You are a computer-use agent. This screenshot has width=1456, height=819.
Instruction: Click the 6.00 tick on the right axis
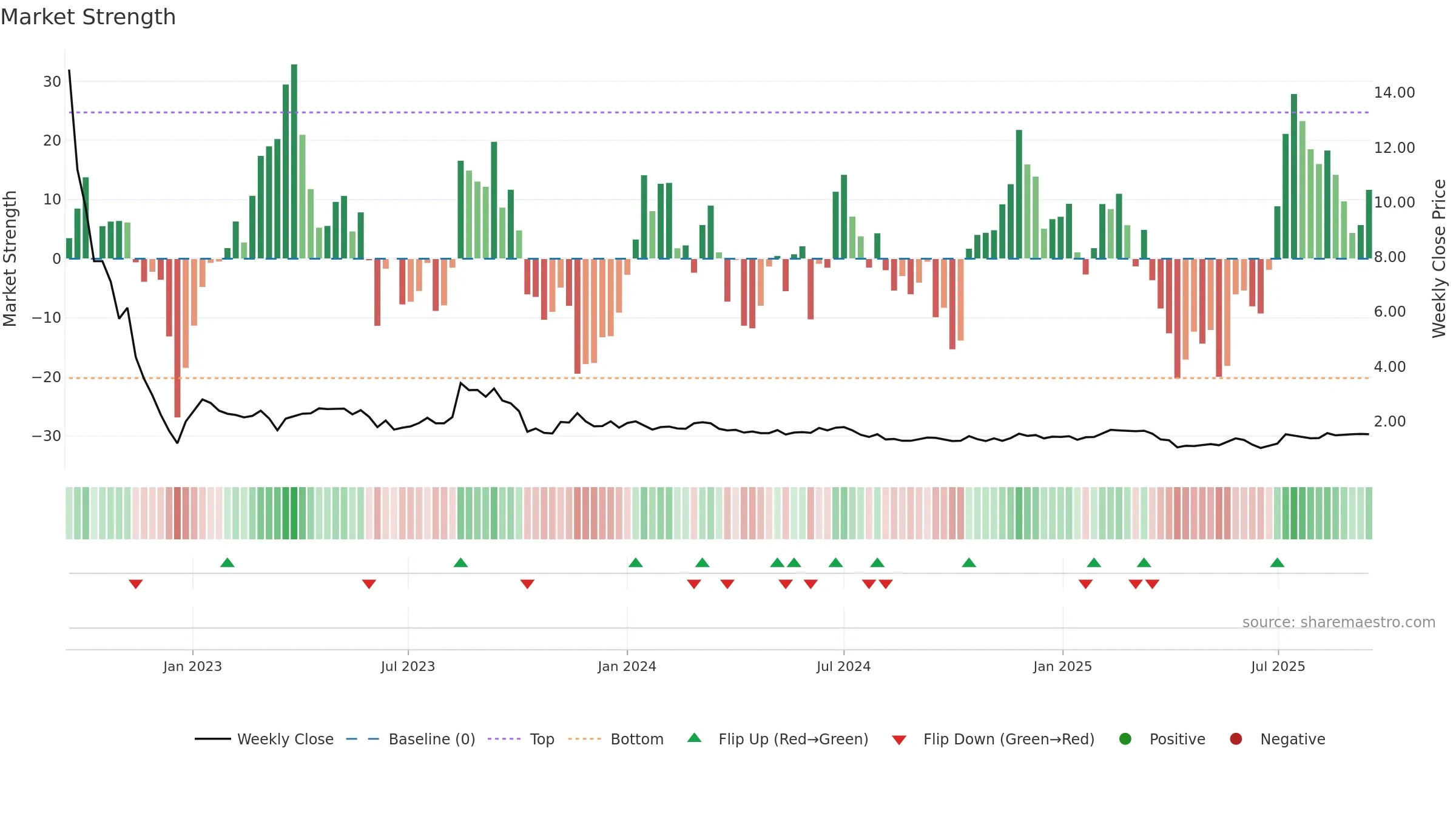click(1389, 312)
